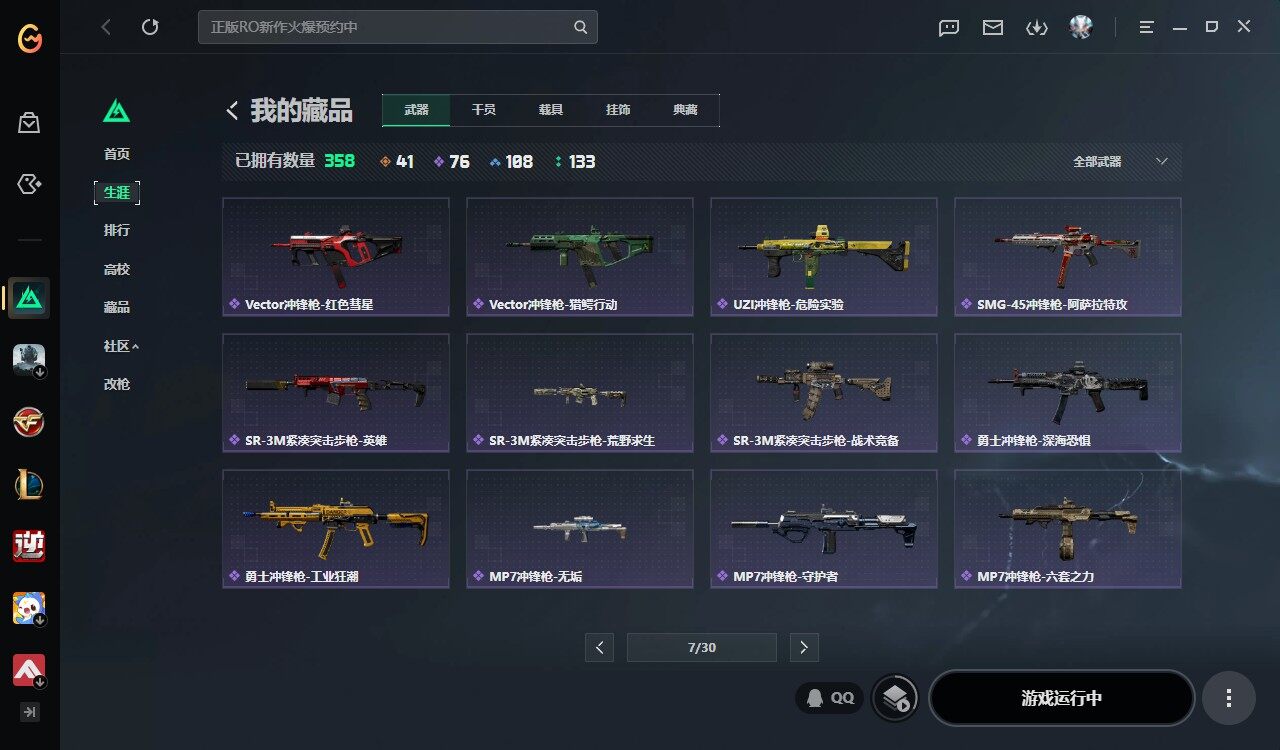1280x750 pixels.
Task: Open the CrossFire game sidebar icon
Action: pyautogui.click(x=29, y=421)
